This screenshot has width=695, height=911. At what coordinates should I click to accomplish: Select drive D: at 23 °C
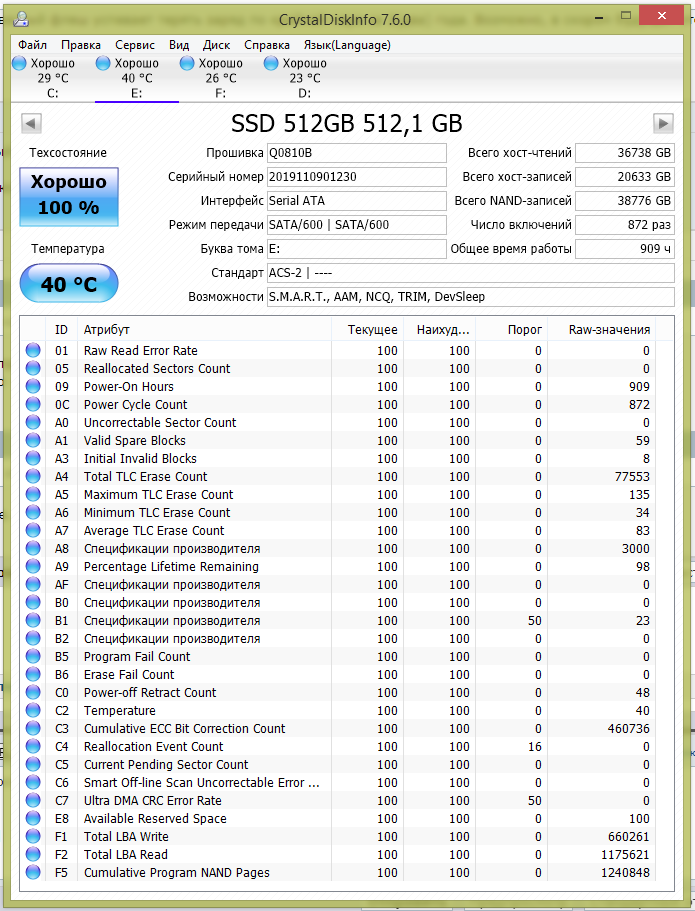pyautogui.click(x=304, y=78)
